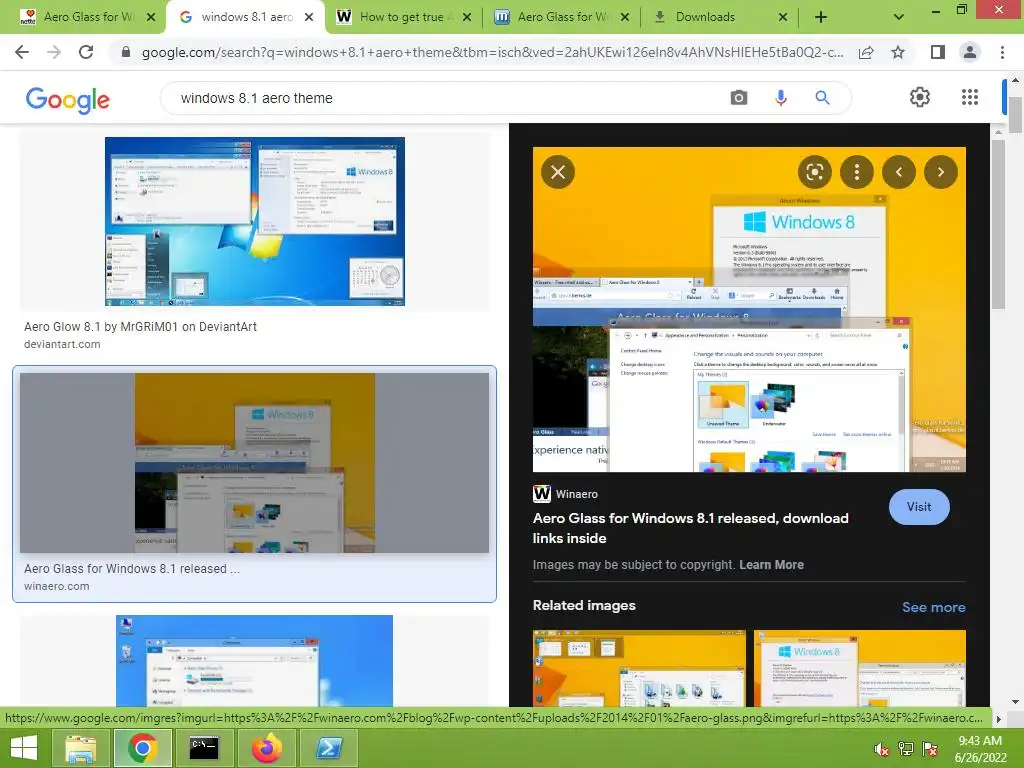Open PowerShell from taskbar
Image resolution: width=1024 pixels, height=768 pixels.
[x=328, y=748]
